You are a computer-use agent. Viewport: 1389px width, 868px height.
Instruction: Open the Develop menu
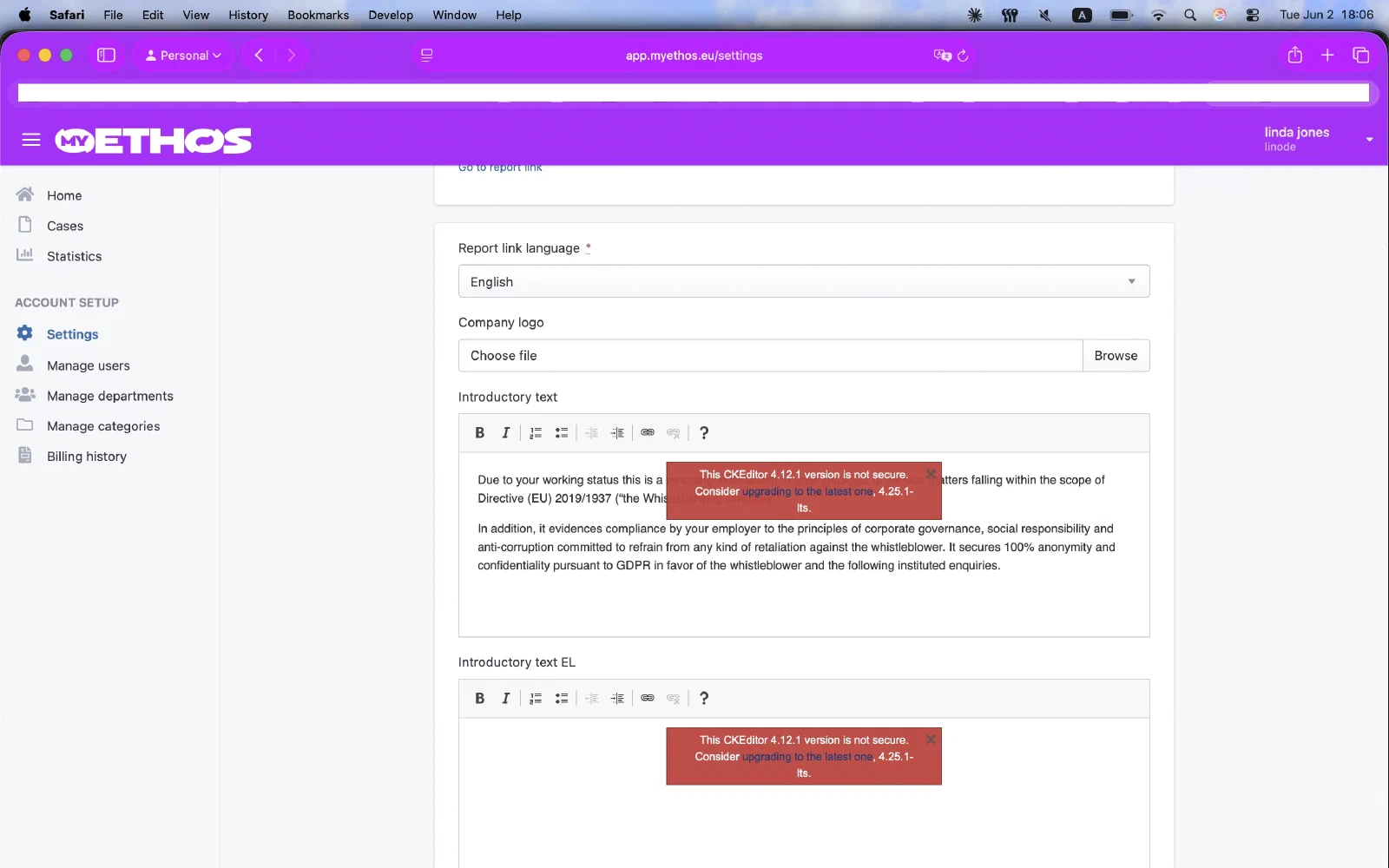pos(391,15)
